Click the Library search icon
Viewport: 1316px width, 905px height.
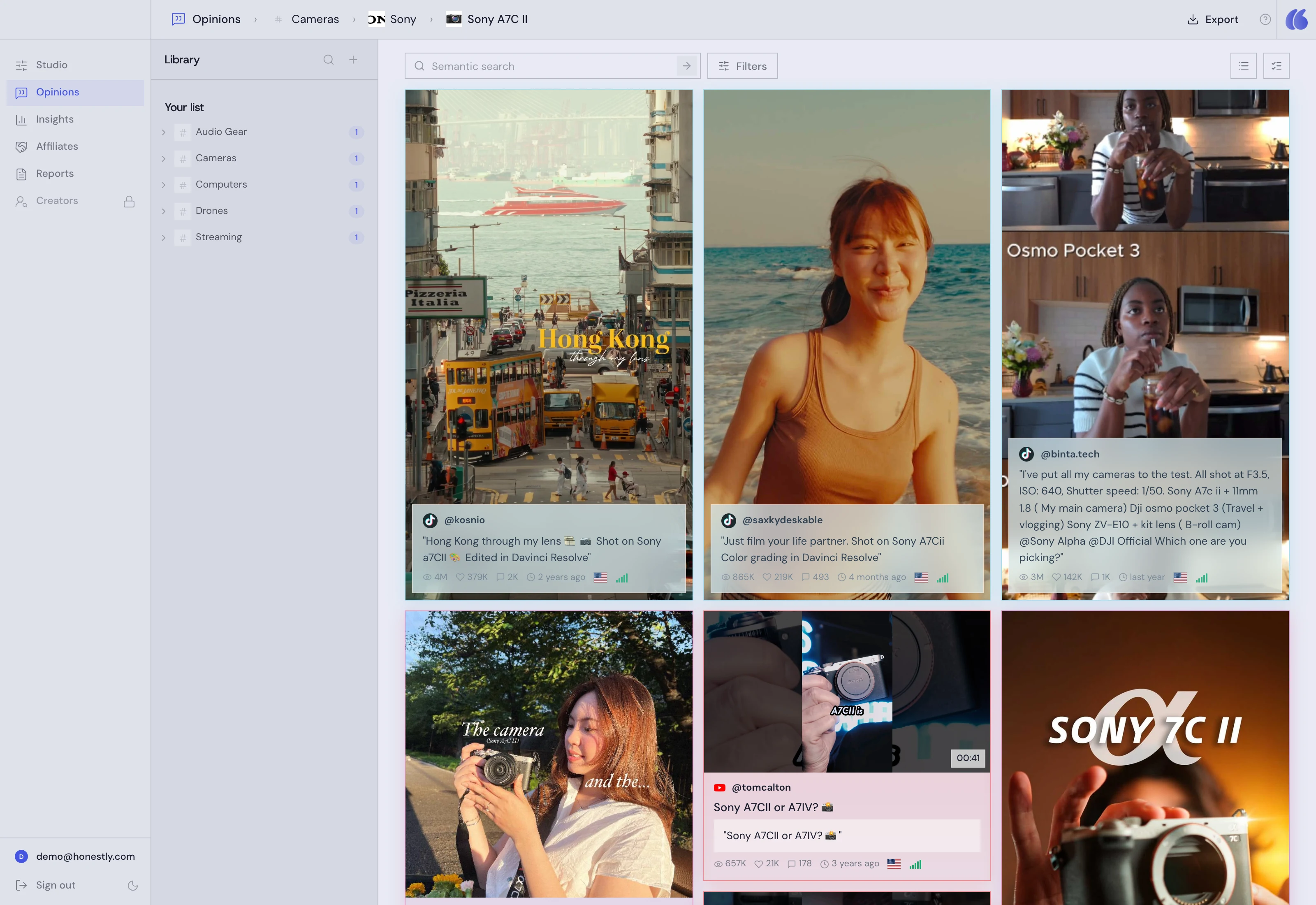(329, 60)
